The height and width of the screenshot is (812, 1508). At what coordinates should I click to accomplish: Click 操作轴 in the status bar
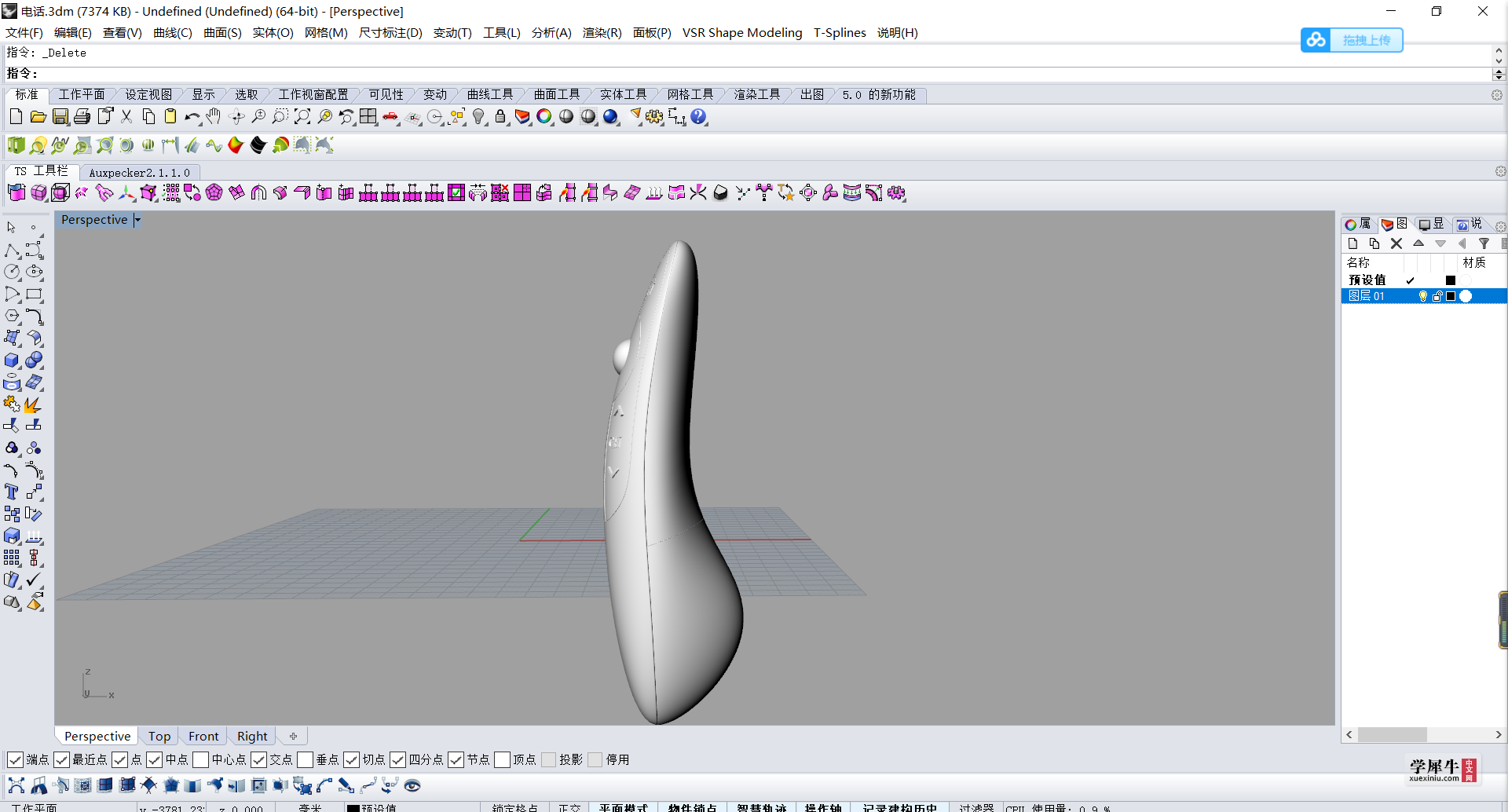coord(823,807)
